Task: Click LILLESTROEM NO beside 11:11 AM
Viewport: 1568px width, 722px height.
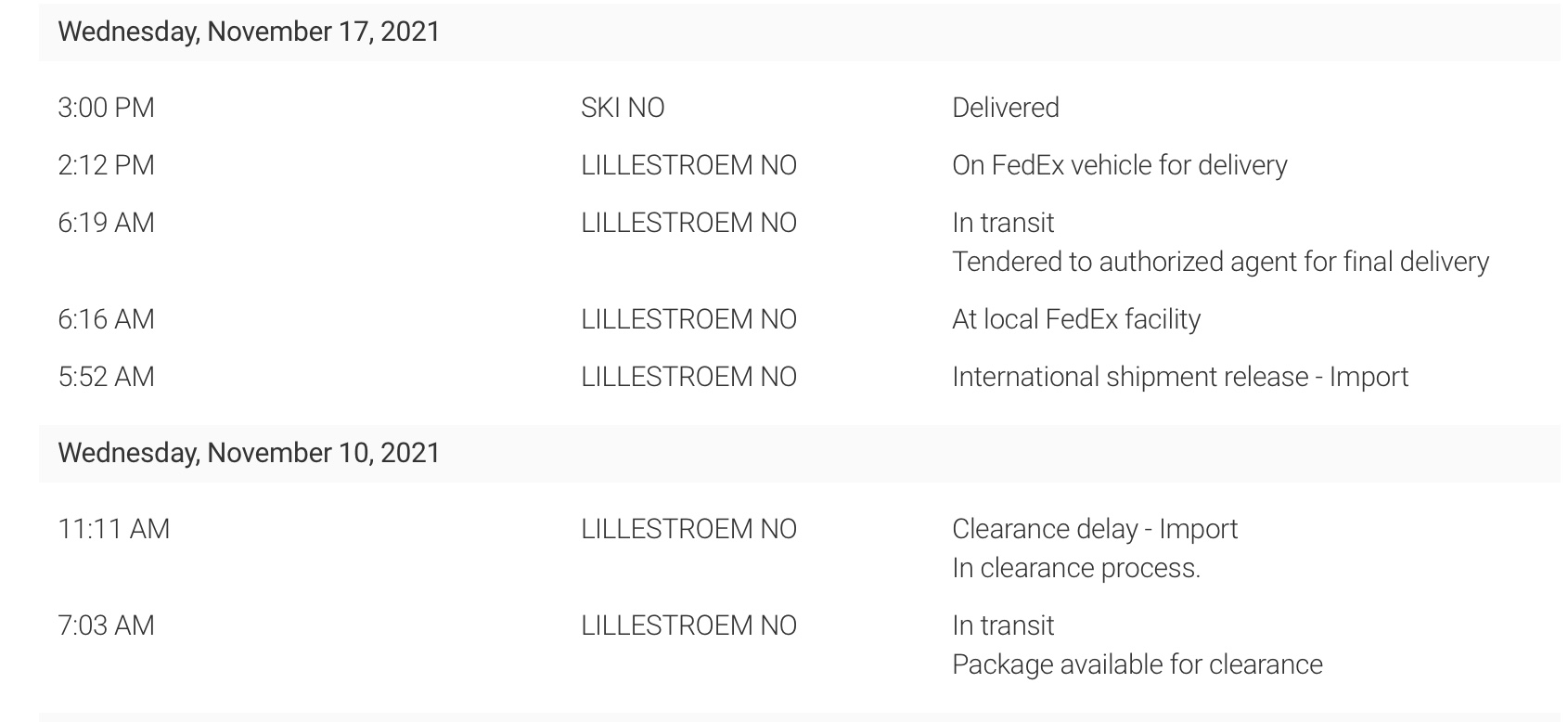Action: 688,529
